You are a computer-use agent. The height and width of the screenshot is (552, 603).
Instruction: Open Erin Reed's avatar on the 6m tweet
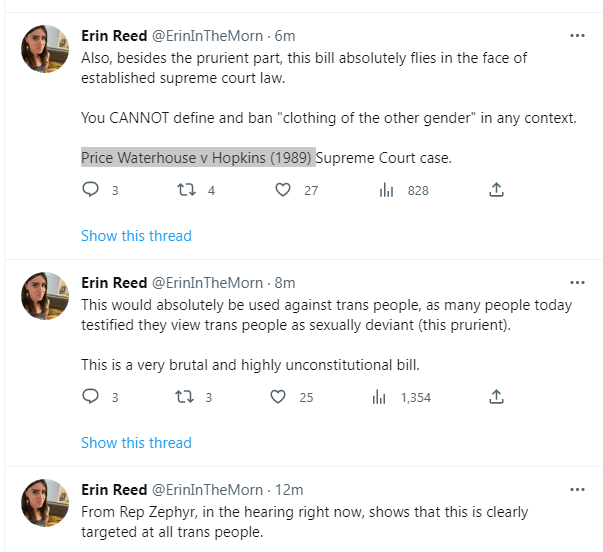tap(45, 49)
